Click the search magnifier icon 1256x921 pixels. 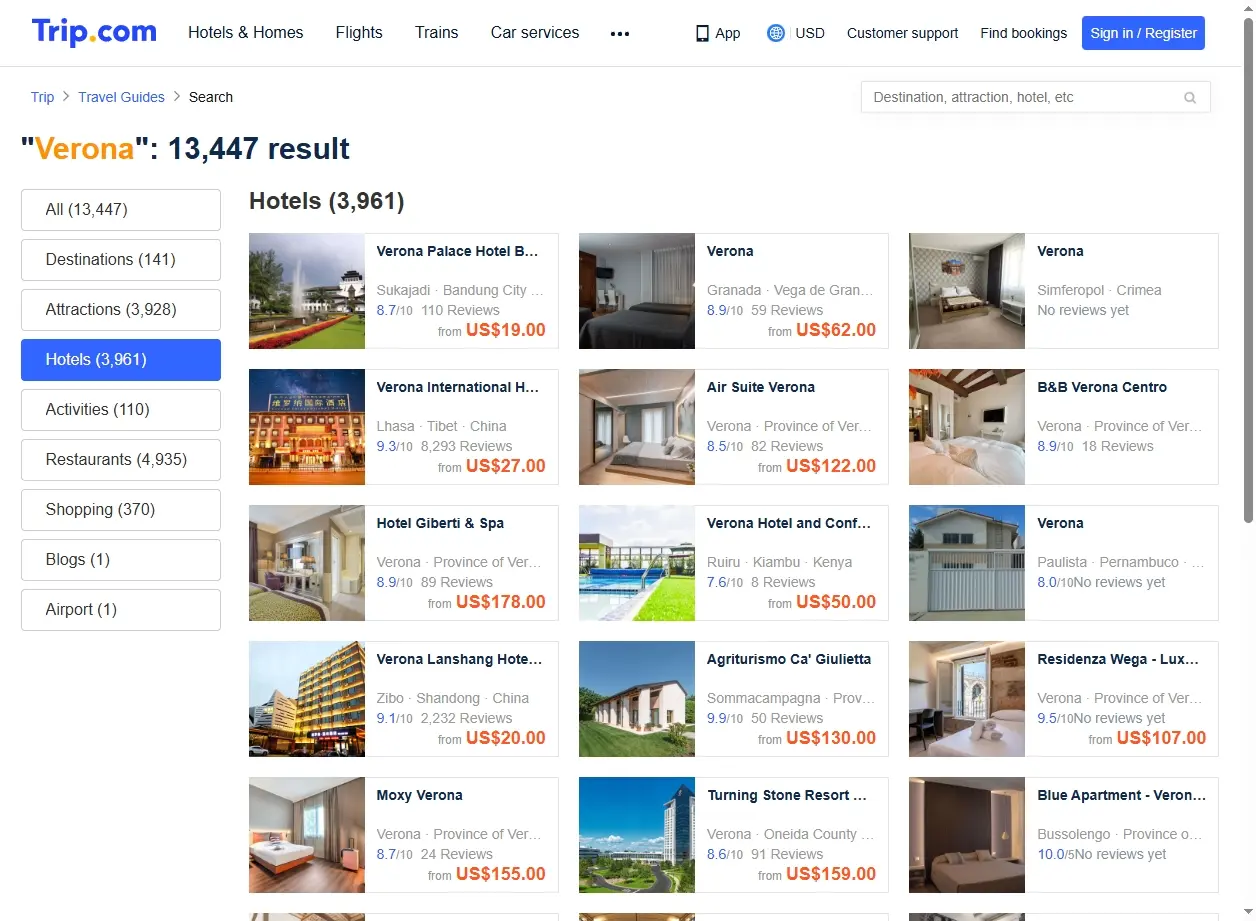1190,98
